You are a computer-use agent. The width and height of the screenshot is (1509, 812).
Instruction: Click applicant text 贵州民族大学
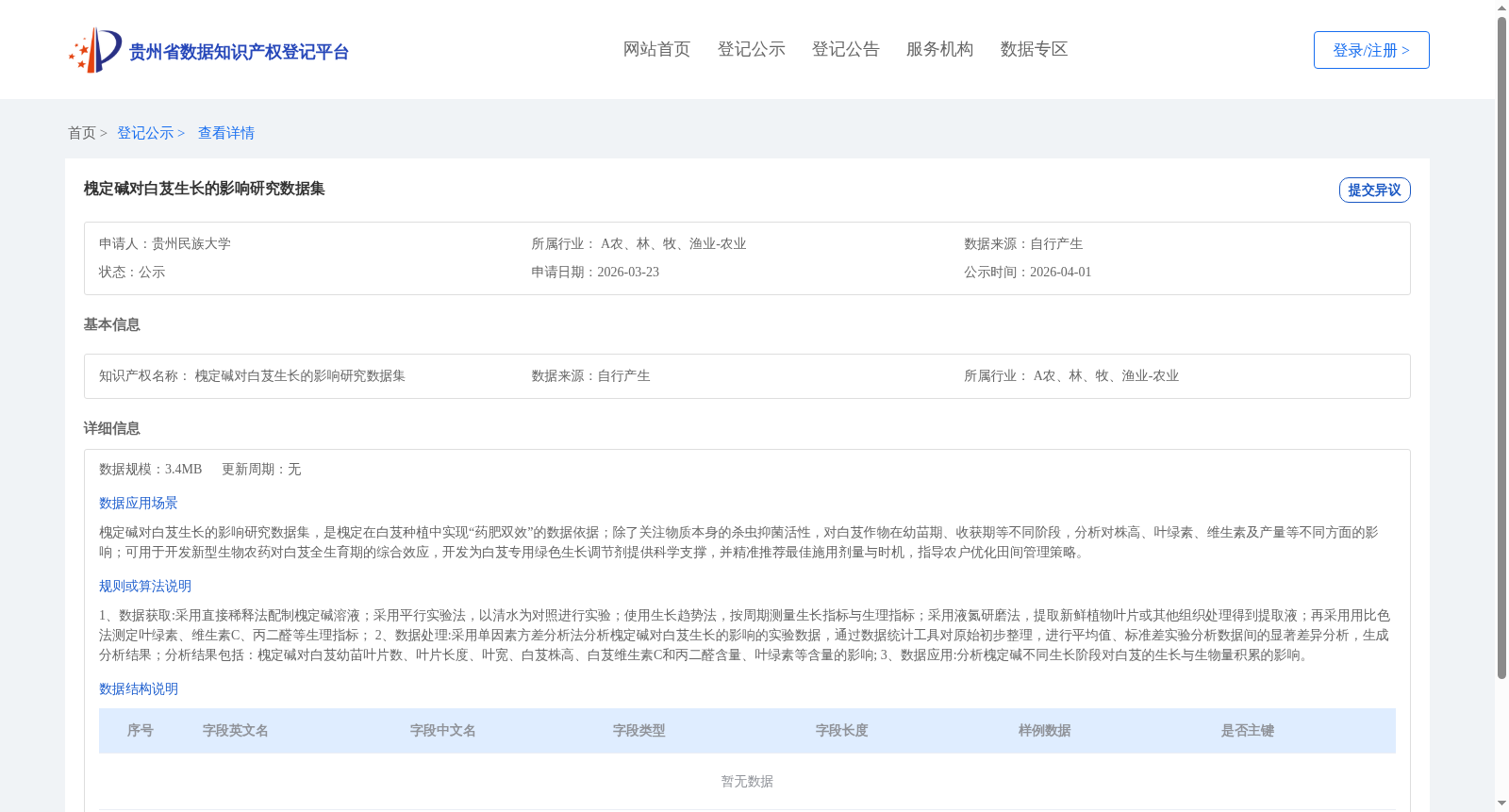point(191,243)
